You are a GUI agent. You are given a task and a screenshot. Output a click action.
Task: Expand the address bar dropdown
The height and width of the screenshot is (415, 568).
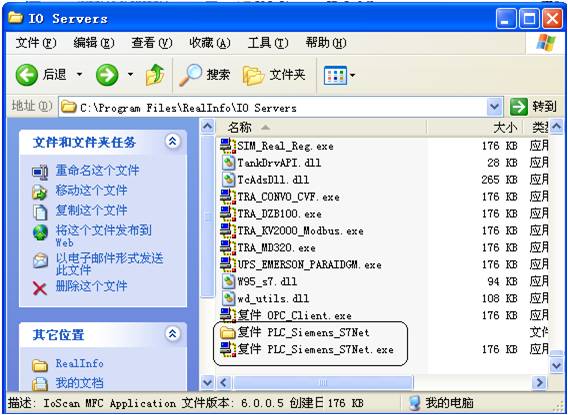point(494,107)
